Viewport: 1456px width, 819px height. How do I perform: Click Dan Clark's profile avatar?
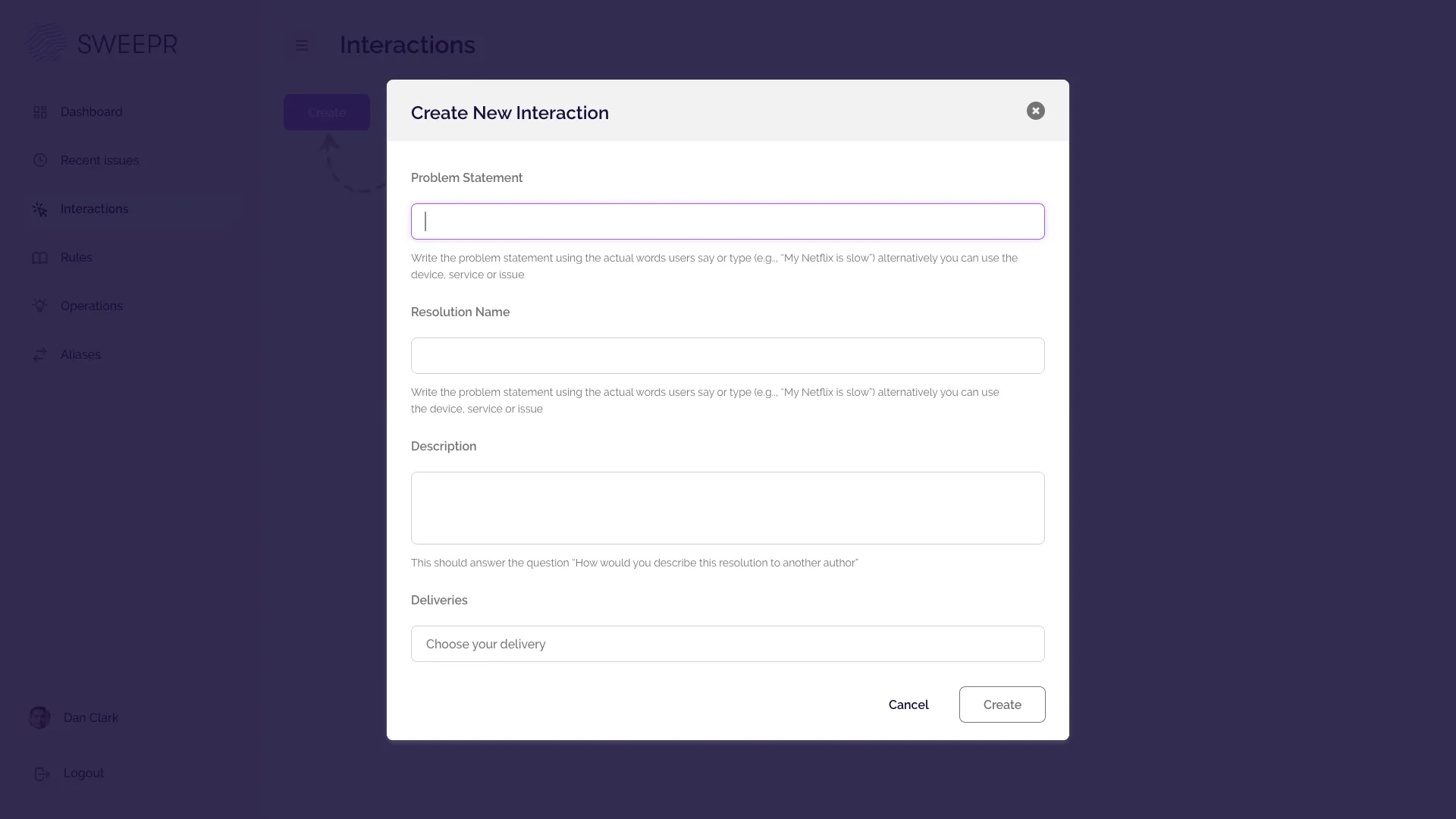(40, 717)
